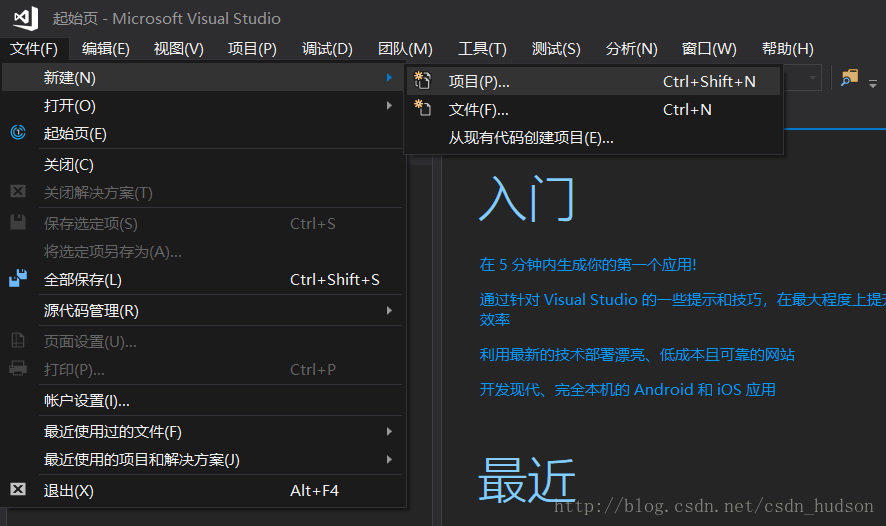Open toolbar overflow options arrow
Viewport: 886px width, 526px height.
pos(873,84)
